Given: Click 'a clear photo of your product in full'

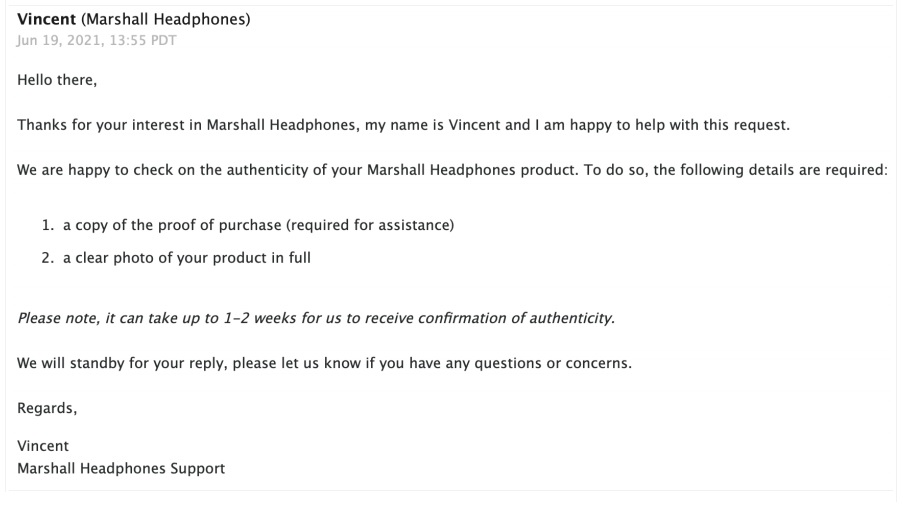Looking at the screenshot, I should 187,258.
